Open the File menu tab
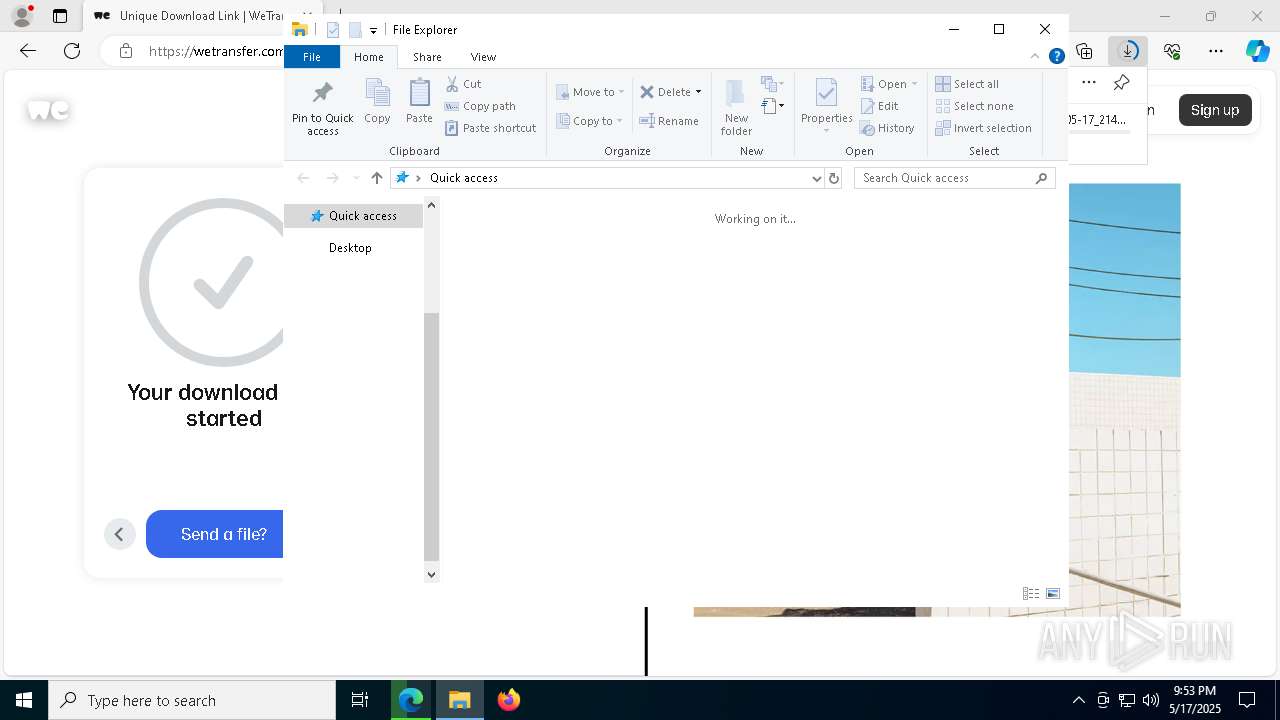1280x720 pixels. [312, 57]
